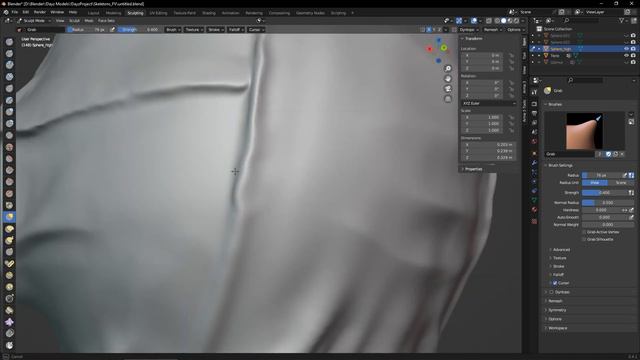Select the Crease brush tool
Screen dimensions: 640x360
(x=9, y=135)
